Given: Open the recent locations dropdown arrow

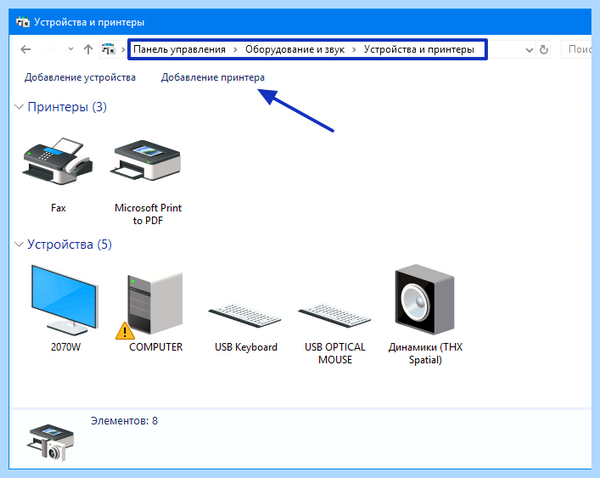Looking at the screenshot, I should pos(70,49).
